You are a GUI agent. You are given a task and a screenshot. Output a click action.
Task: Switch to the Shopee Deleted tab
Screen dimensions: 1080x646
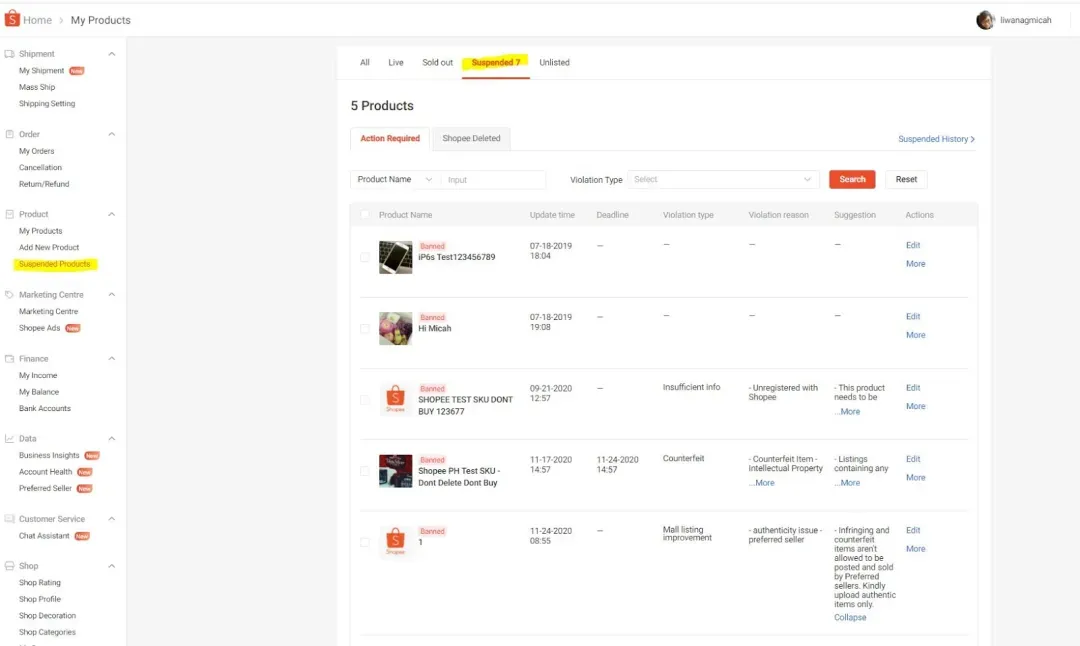471,138
